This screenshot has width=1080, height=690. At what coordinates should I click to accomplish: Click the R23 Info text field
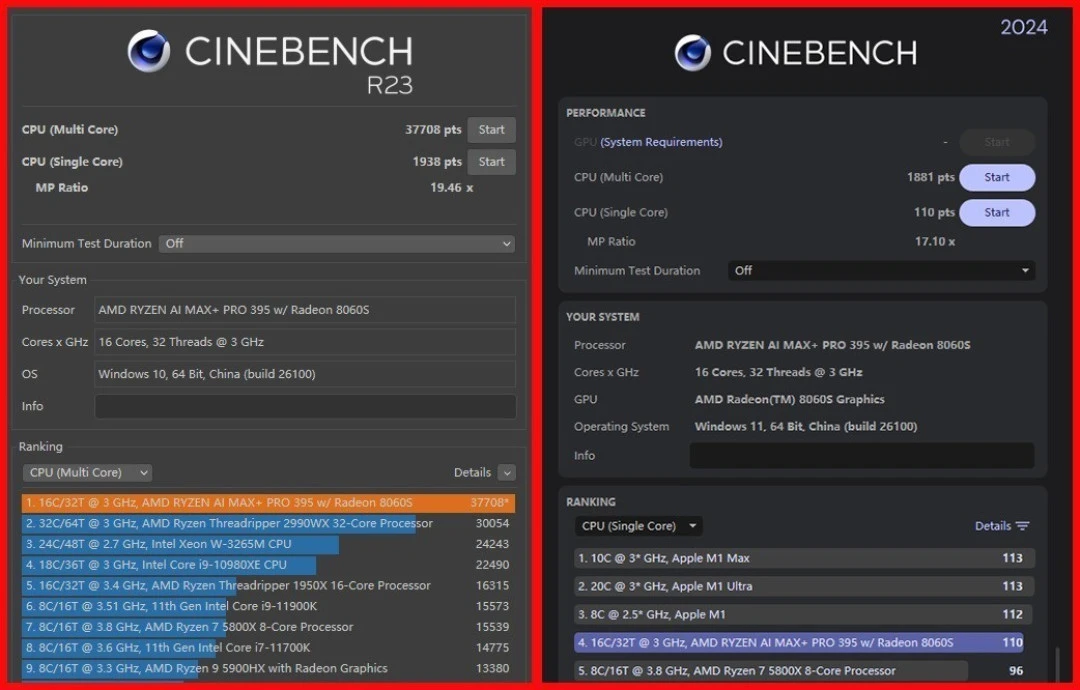tap(305, 407)
